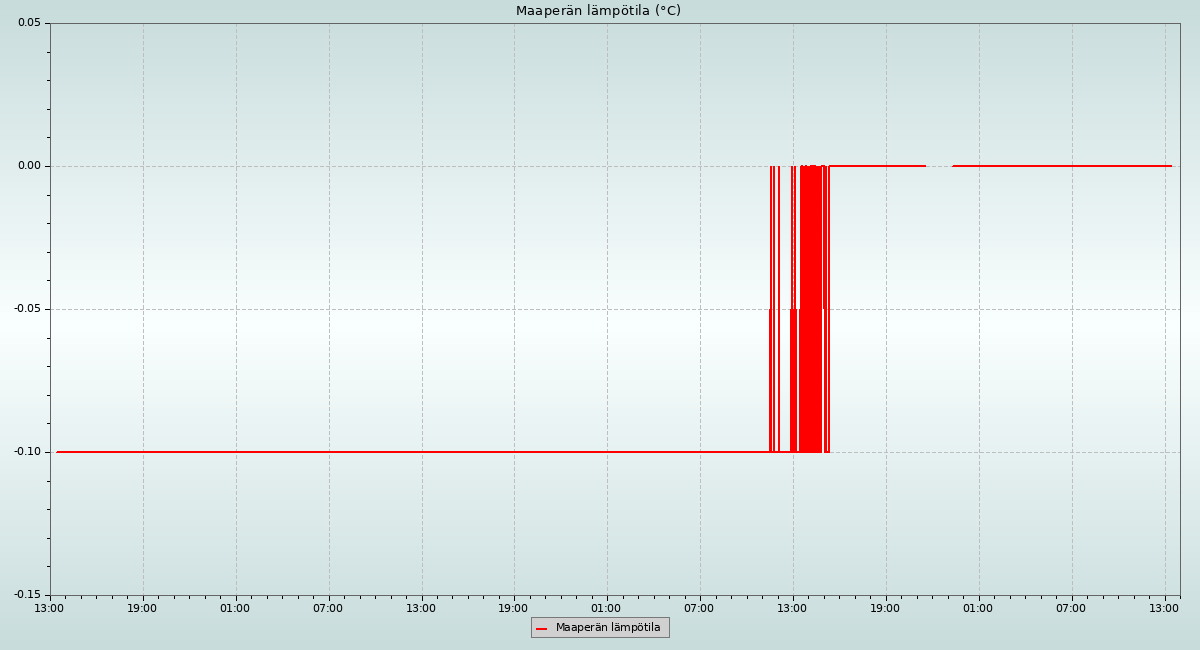Click the last 07:00 x-axis label
The width and height of the screenshot is (1200, 650).
(x=1071, y=608)
